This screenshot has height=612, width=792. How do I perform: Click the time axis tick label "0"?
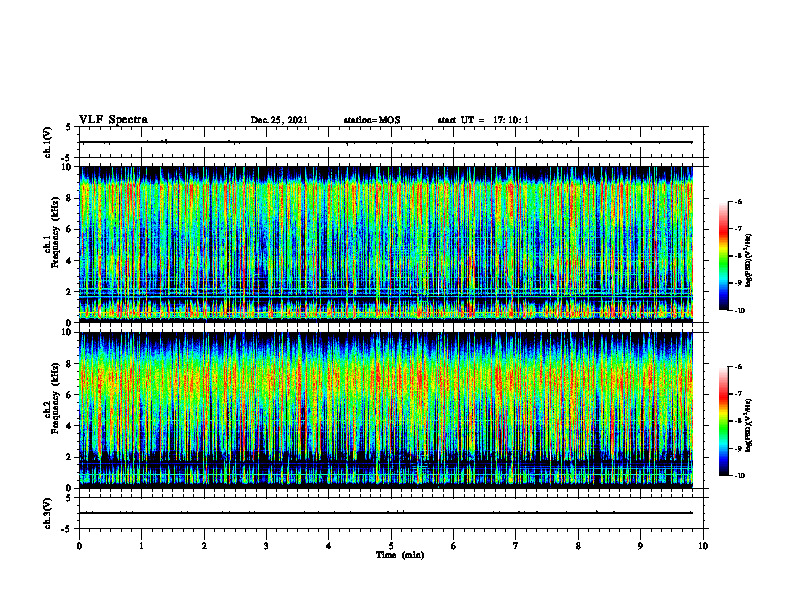click(x=79, y=546)
